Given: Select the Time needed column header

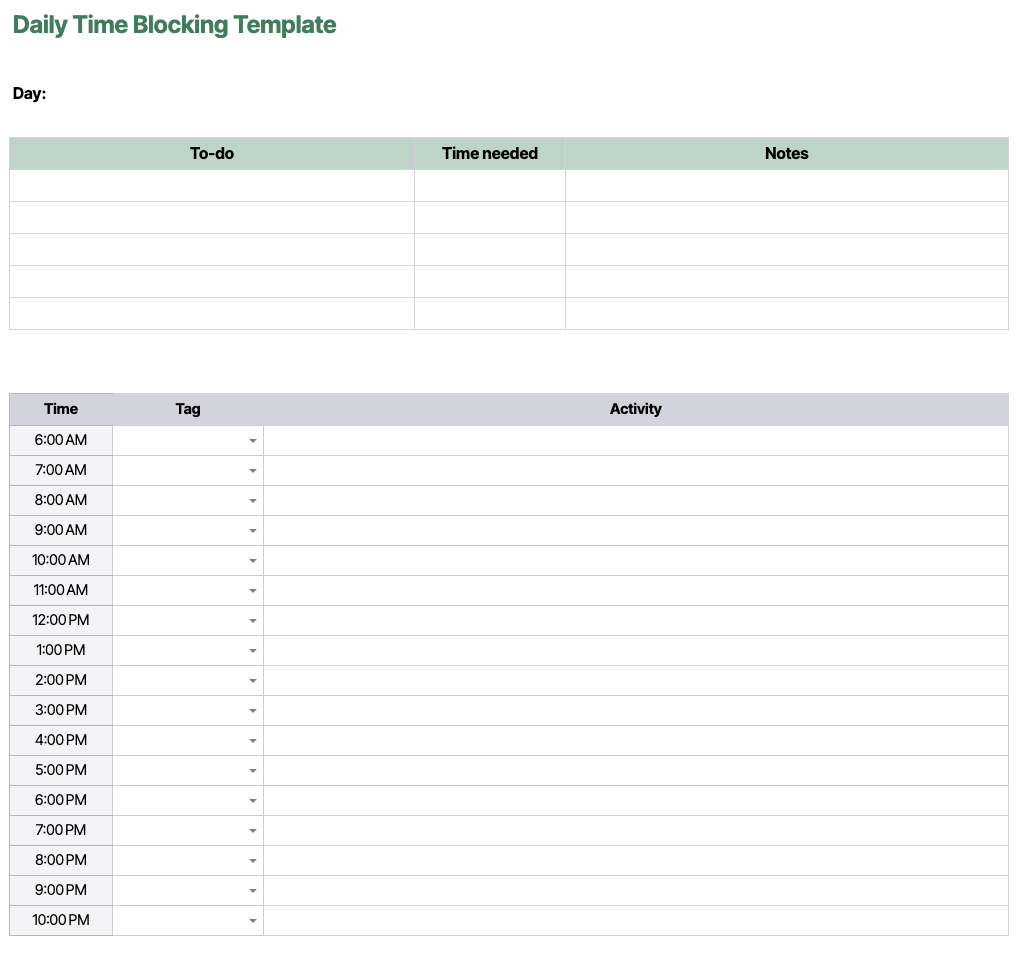Looking at the screenshot, I should 489,153.
